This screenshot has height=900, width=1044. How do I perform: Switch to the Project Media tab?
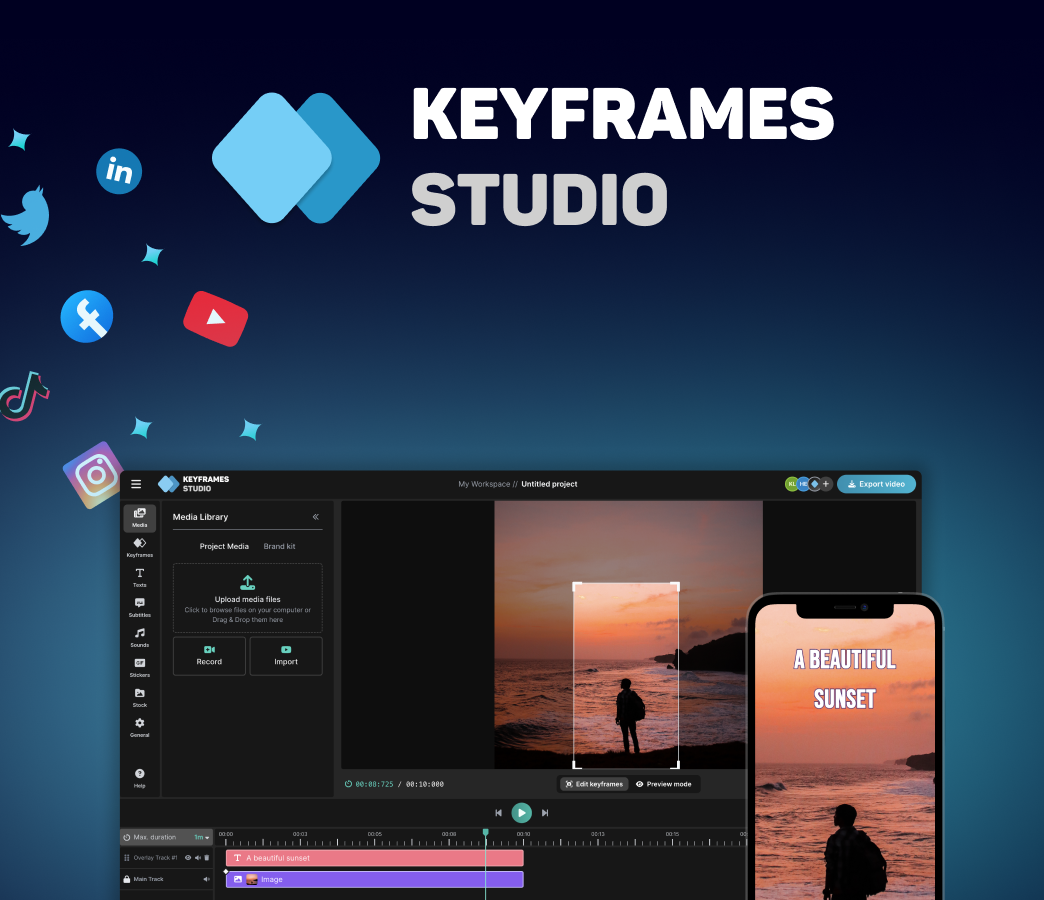pyautogui.click(x=224, y=546)
